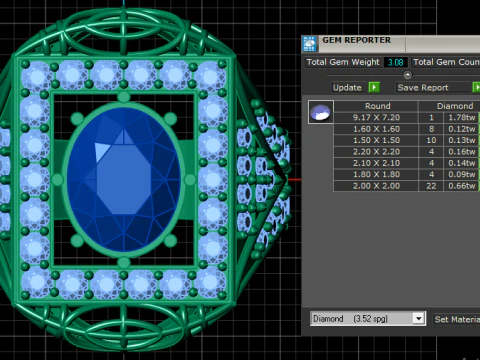Select the 2.20 X 2.20 row
Image resolution: width=480 pixels, height=360 pixels.
point(407,152)
